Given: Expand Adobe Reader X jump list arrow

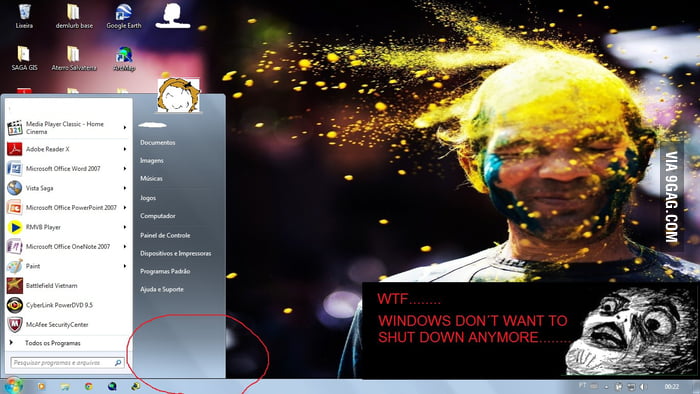Looking at the screenshot, I should (125, 149).
